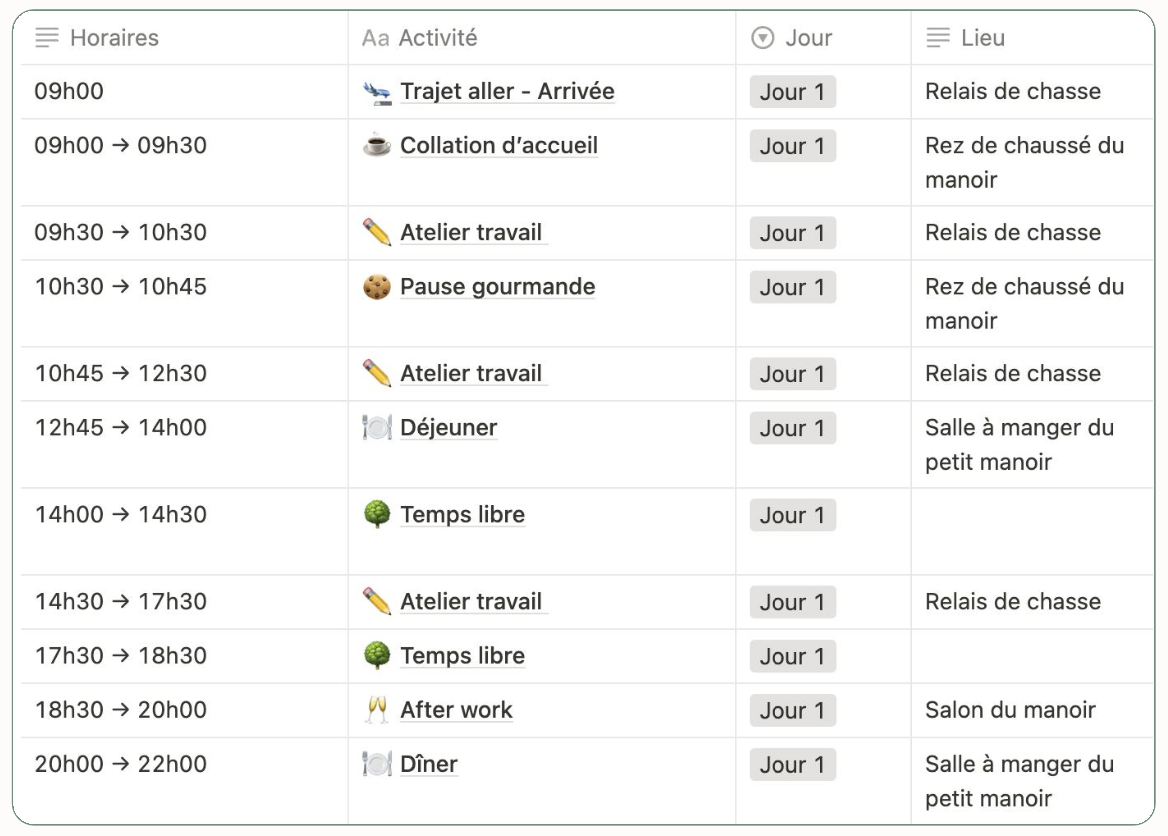The image size is (1168, 836).
Task: Click the Salon du manoir location cell
Action: 1032,711
